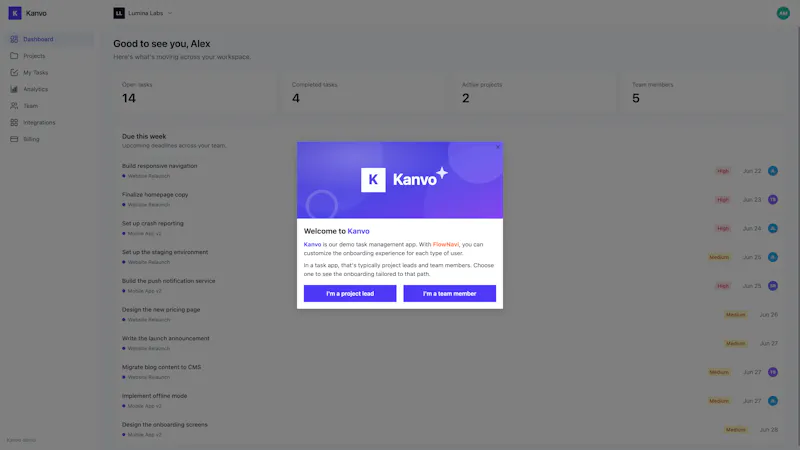Open the Implement offline mode task

click(154, 396)
